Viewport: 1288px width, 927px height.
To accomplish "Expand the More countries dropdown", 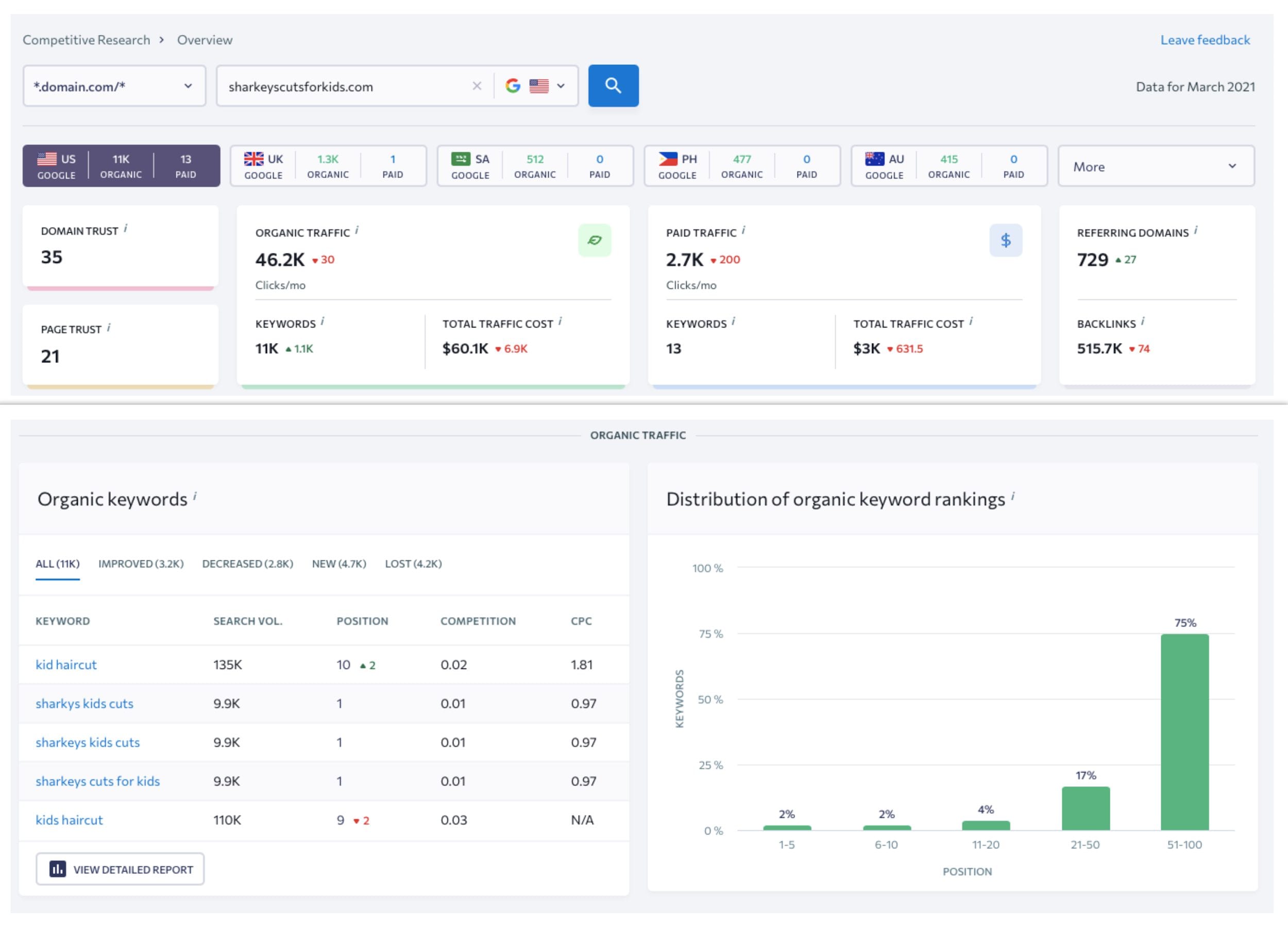I will (1156, 166).
